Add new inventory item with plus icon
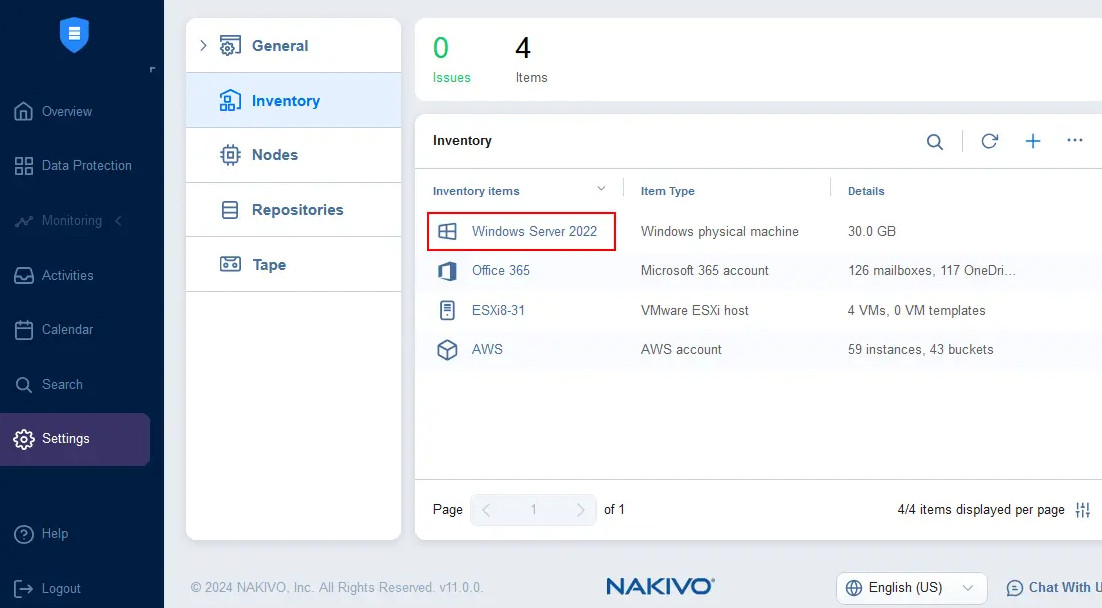The image size is (1102, 608). 1033,141
